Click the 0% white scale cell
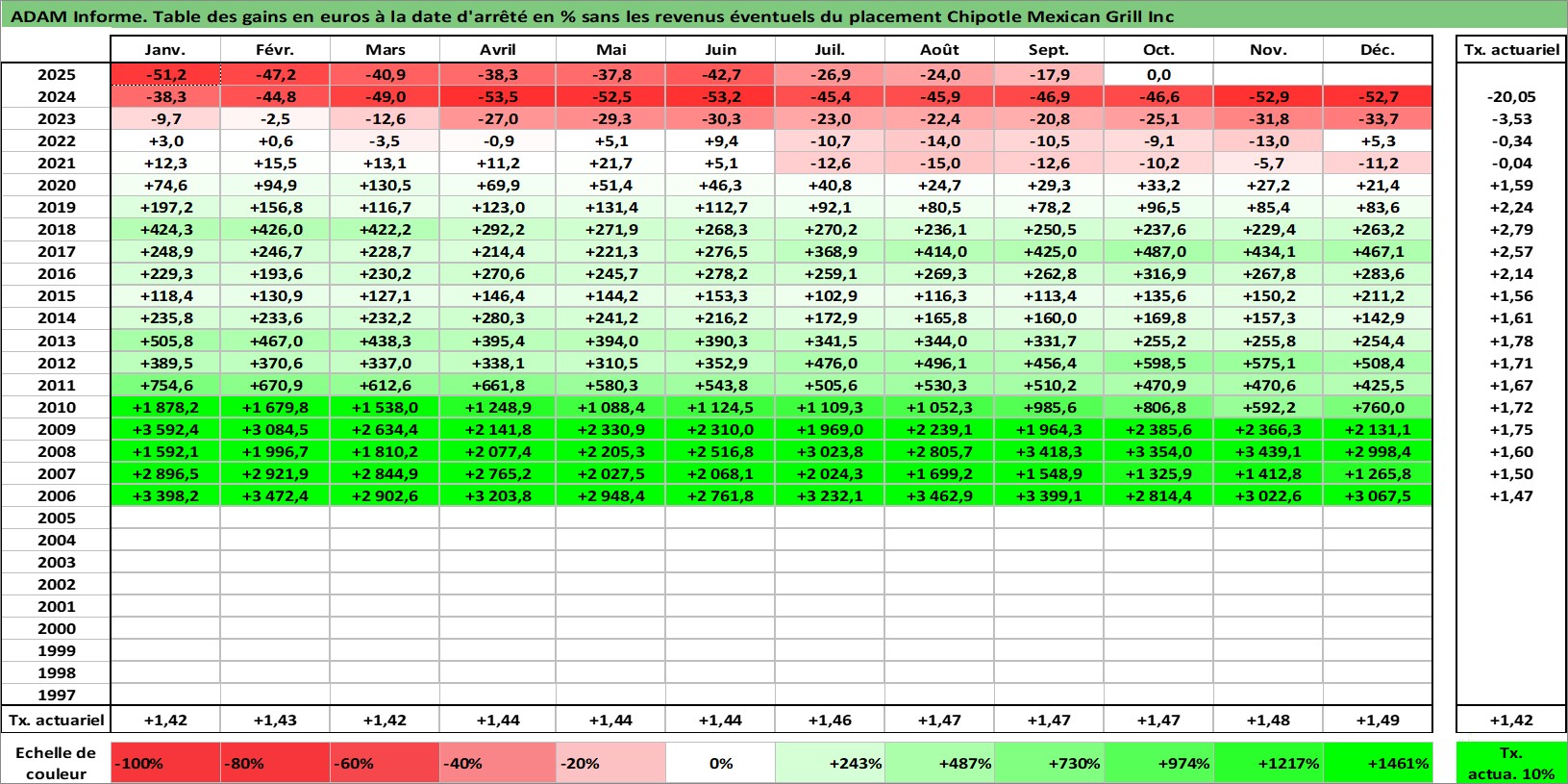 (720, 763)
